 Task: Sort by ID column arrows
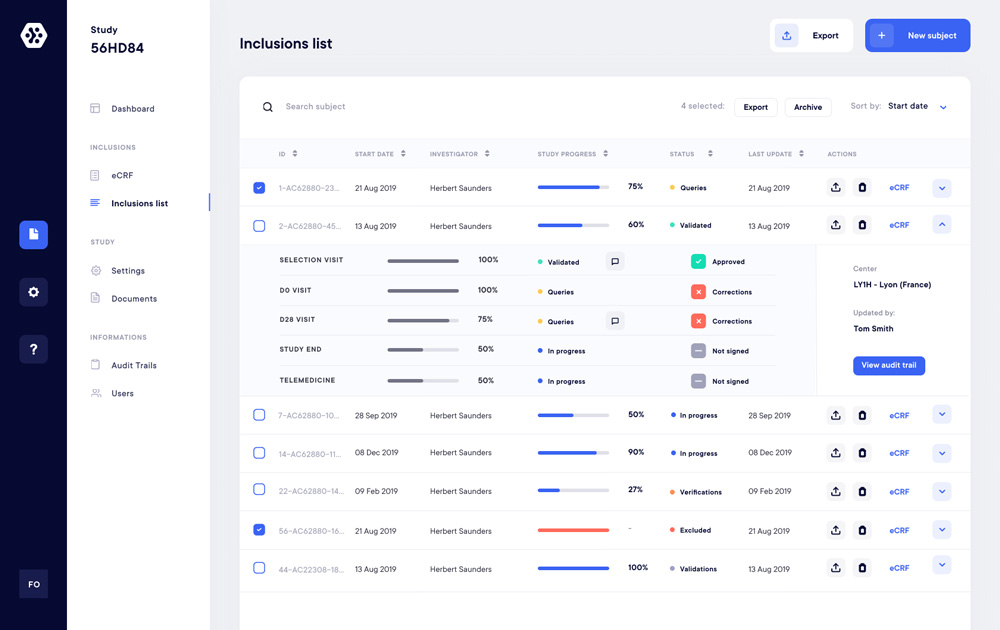[x=295, y=154]
